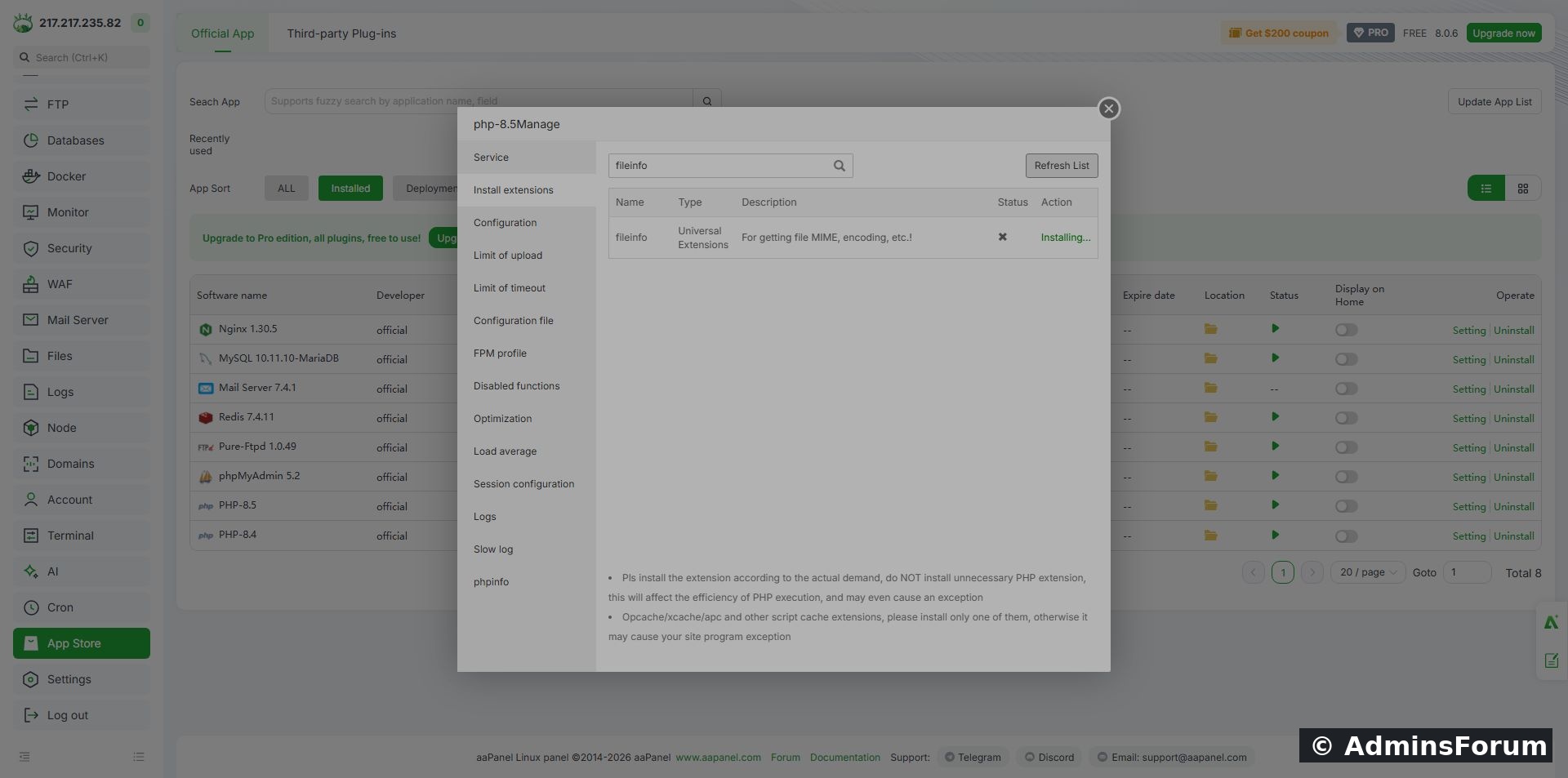This screenshot has width=1568, height=778.
Task: Open Redis folder location icon
Action: point(1210,417)
